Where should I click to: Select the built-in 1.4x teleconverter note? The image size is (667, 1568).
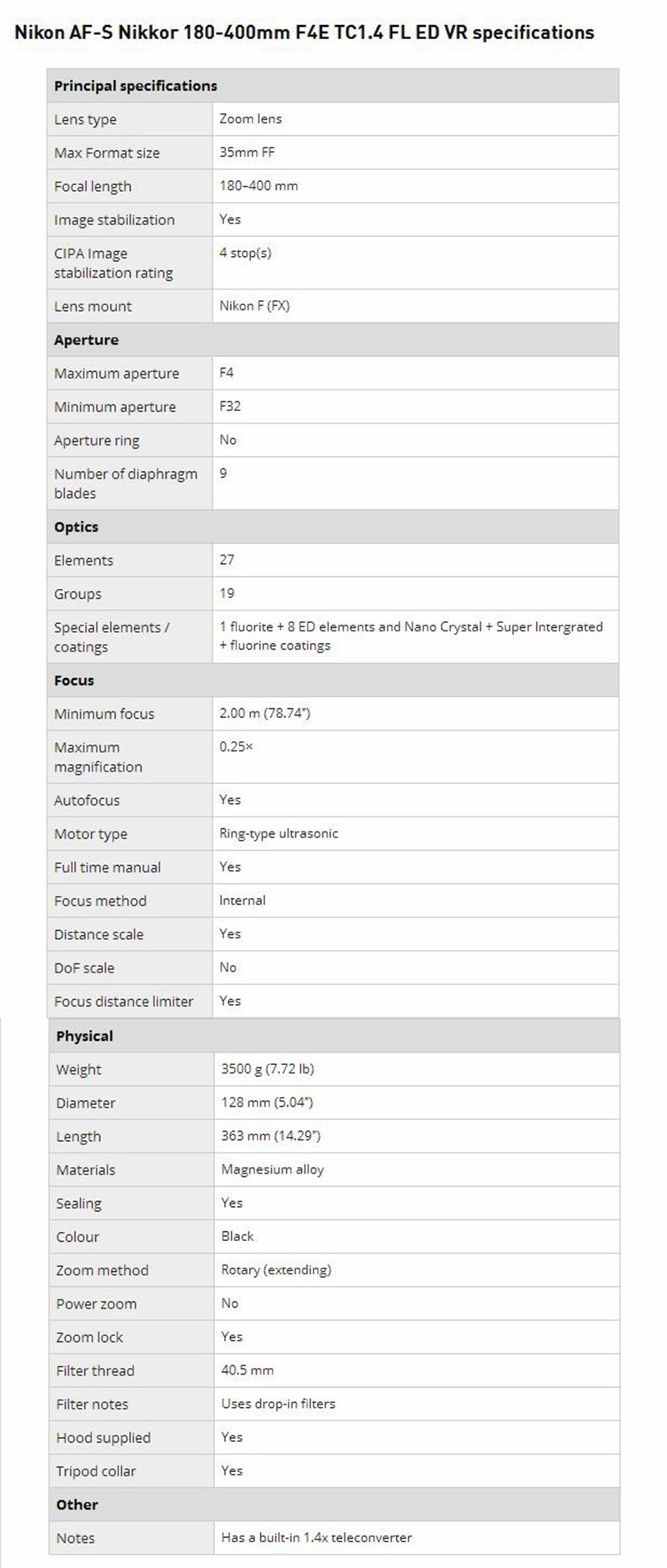coord(316,1536)
